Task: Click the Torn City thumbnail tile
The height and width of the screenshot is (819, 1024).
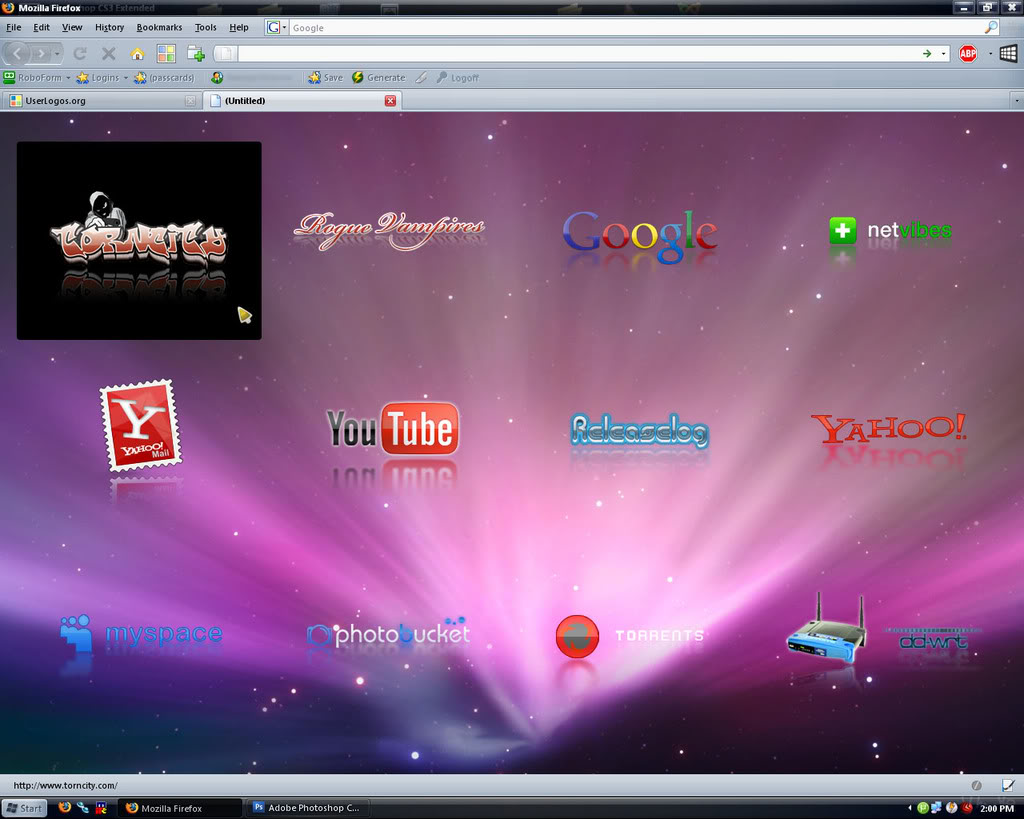Action: [x=139, y=240]
